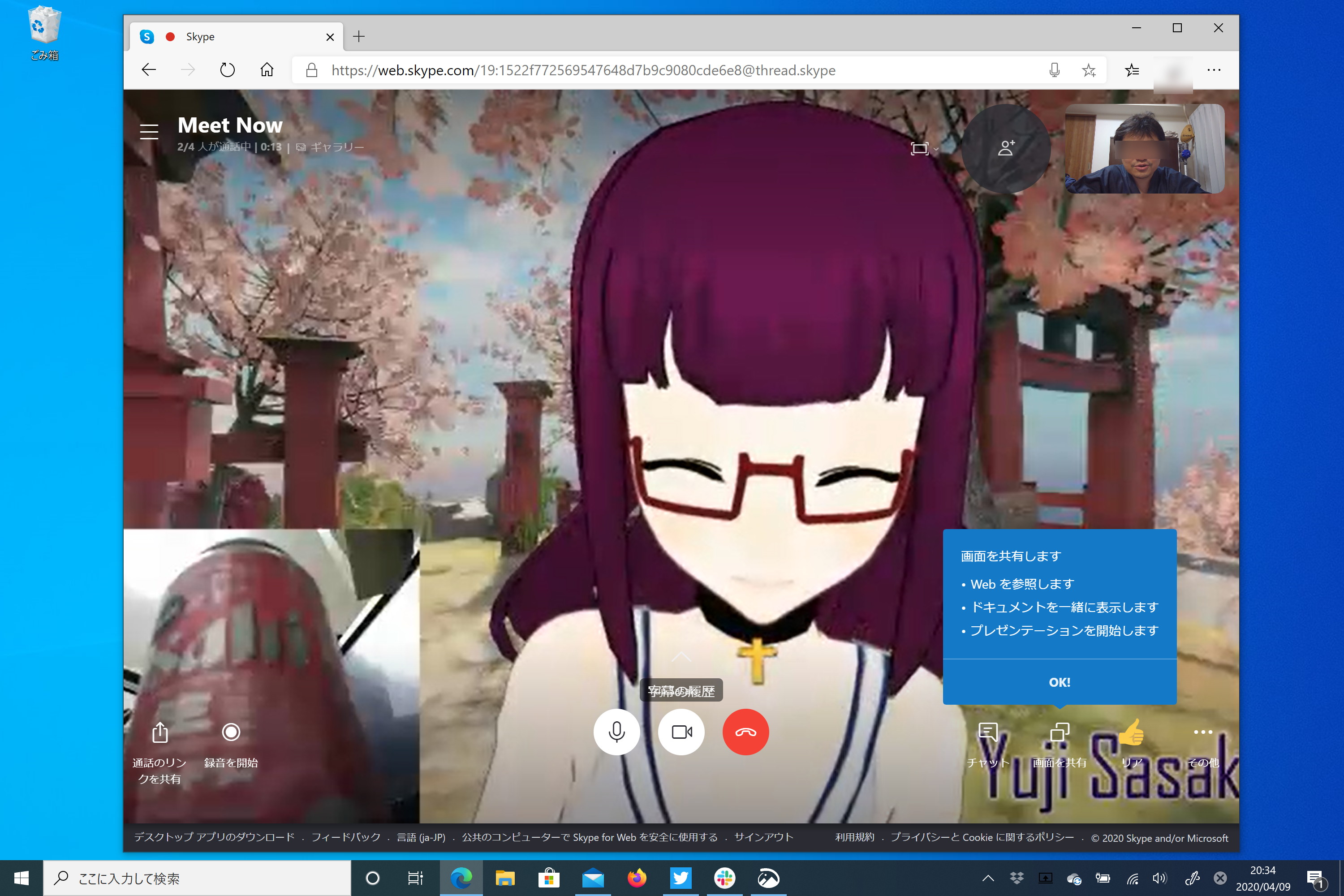Viewport: 1344px width, 896px height.
Task: Click the screen share icon
Action: [1060, 732]
